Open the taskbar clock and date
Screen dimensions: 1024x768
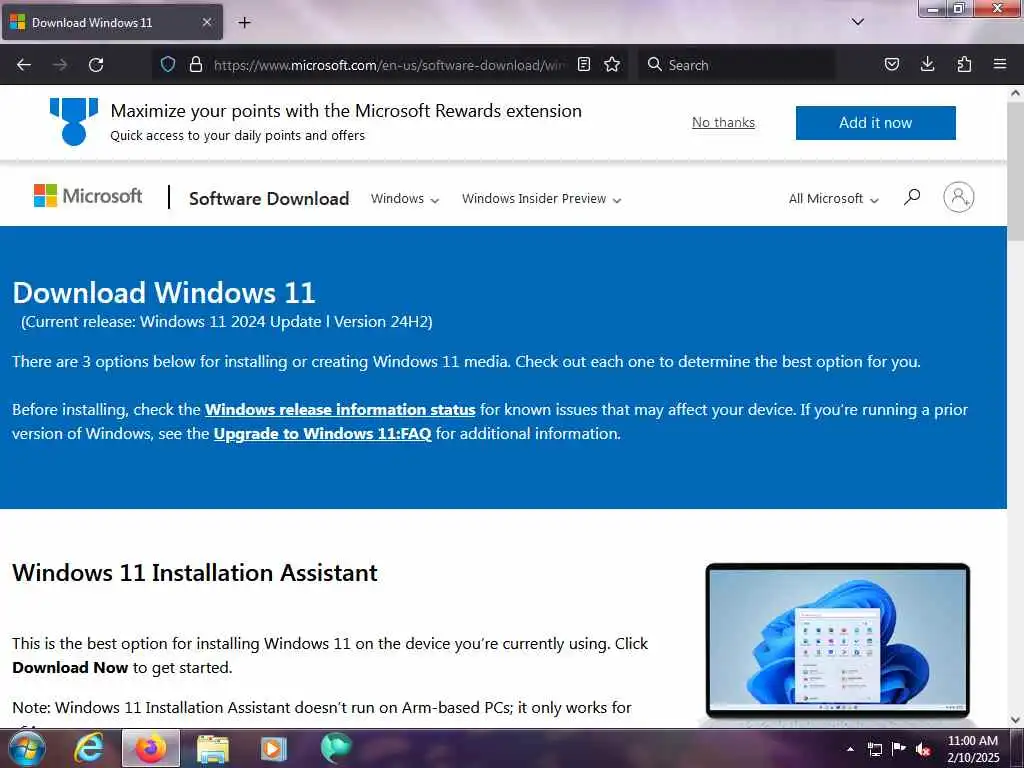coord(973,749)
